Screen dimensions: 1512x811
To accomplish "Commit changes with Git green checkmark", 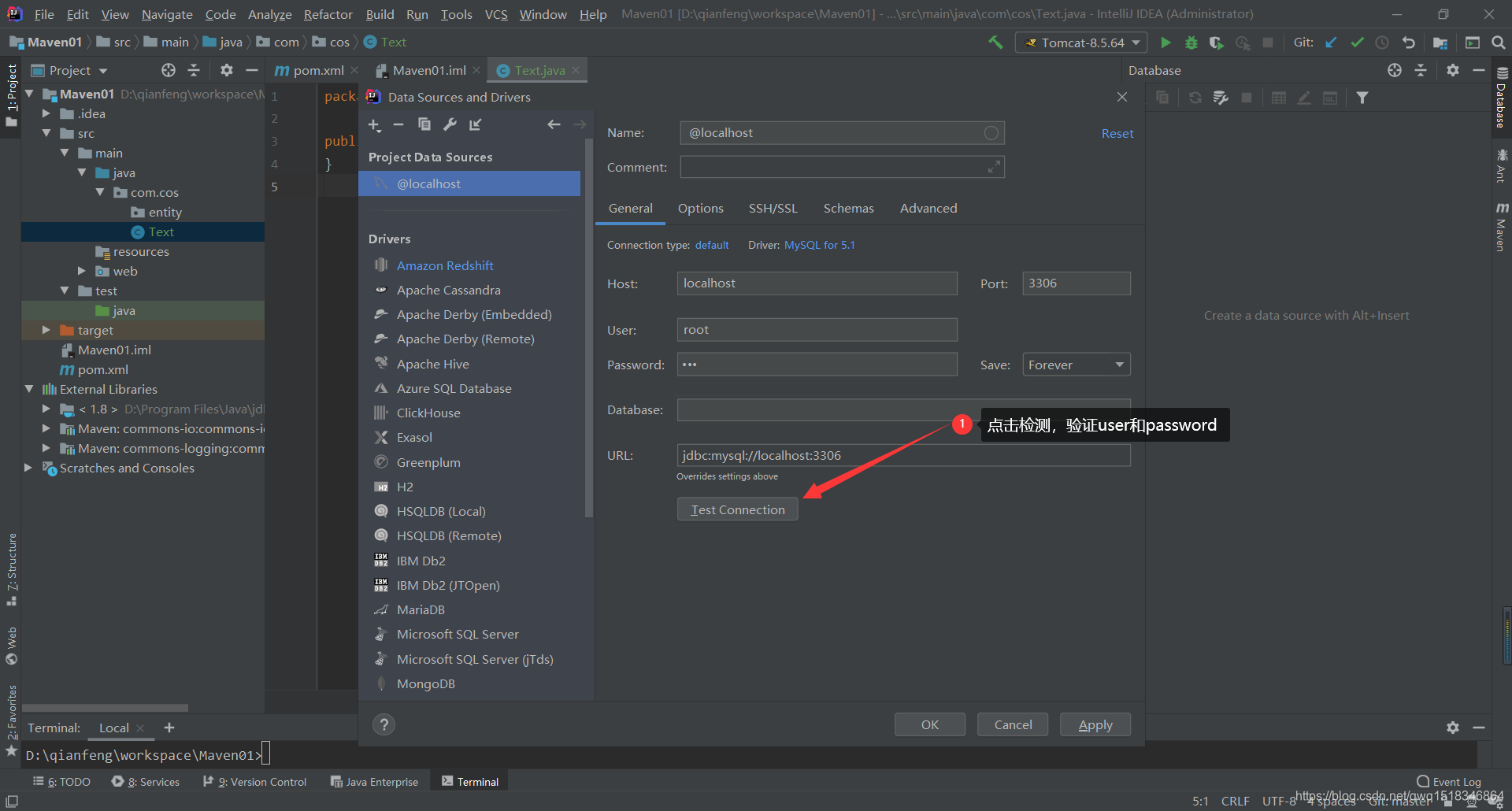I will 1357,43.
